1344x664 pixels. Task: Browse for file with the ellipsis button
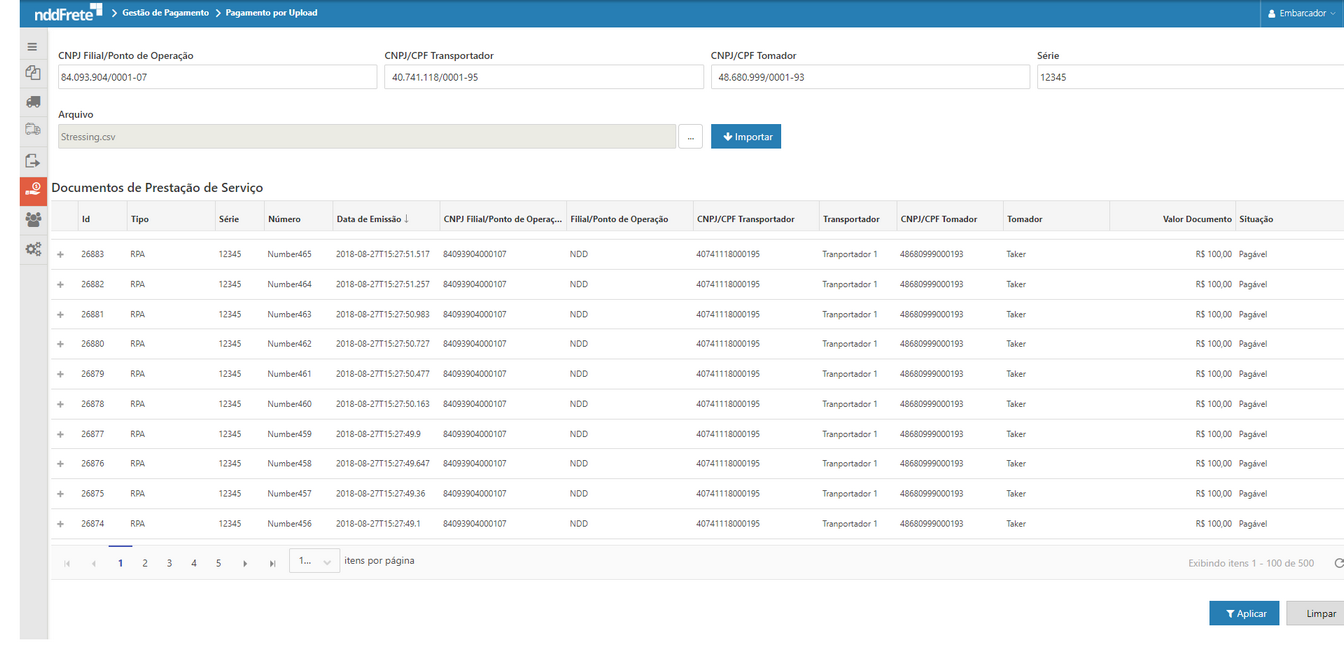[x=690, y=137]
